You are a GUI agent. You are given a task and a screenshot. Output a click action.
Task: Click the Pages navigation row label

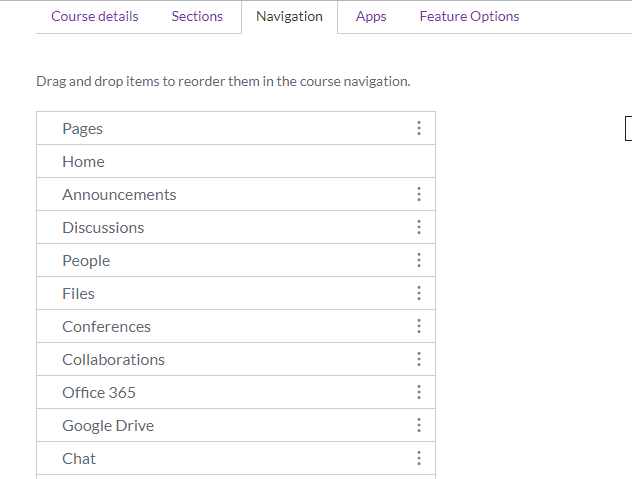point(82,128)
